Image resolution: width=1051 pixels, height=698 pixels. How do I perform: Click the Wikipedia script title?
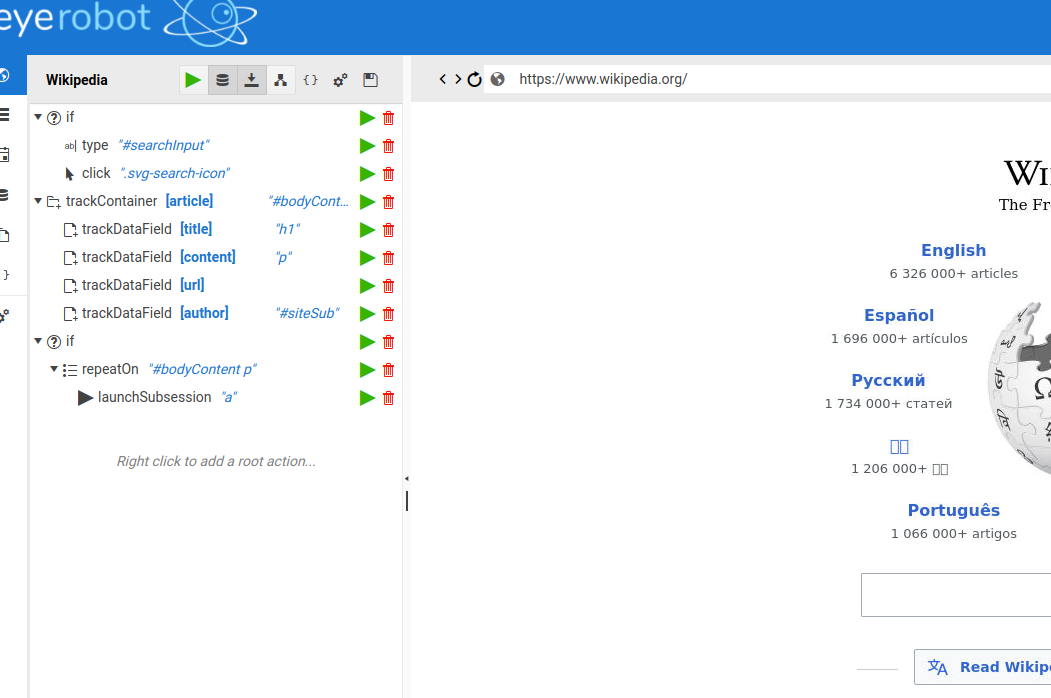[76, 80]
